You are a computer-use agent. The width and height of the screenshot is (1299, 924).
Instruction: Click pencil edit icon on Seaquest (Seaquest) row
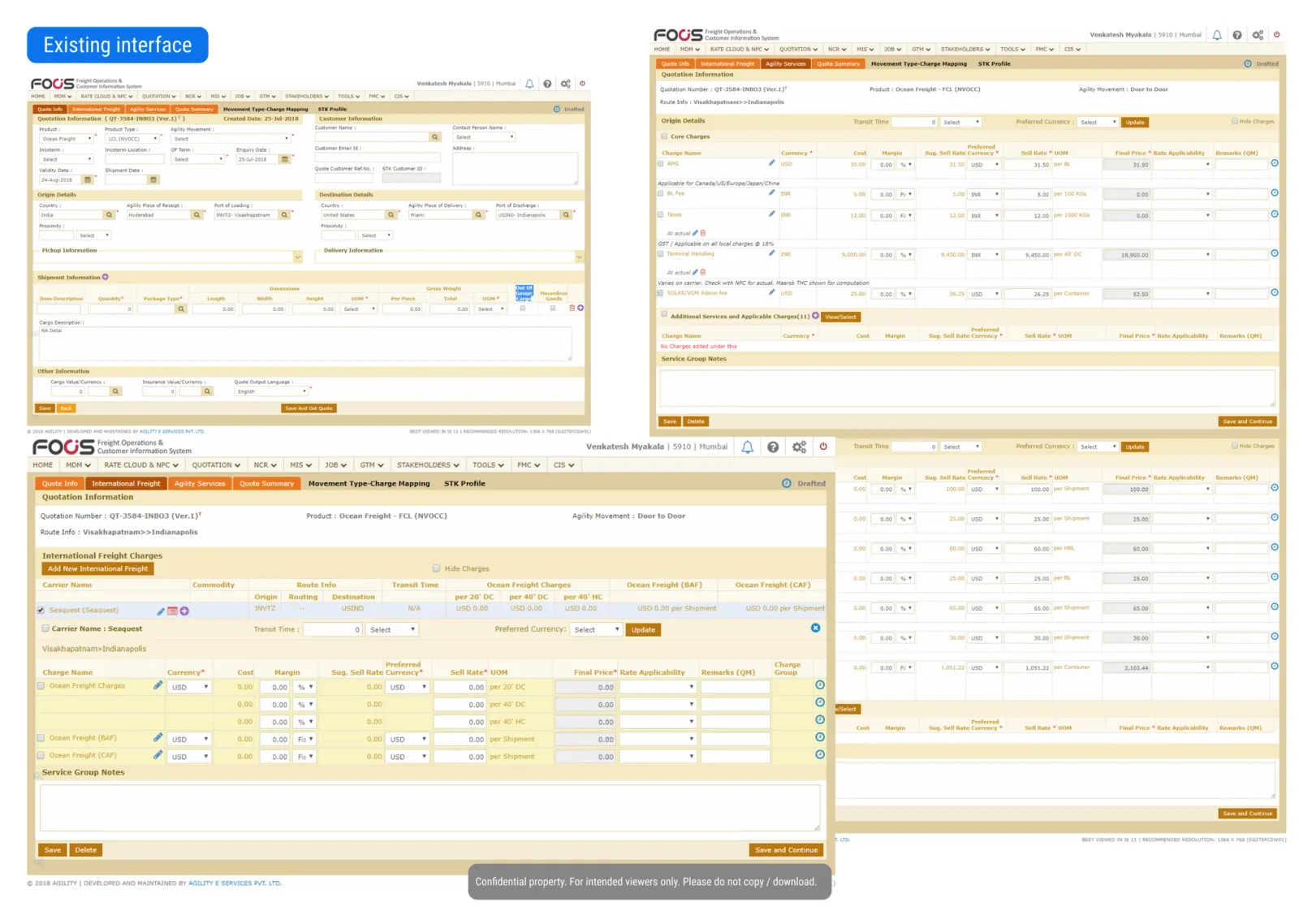[x=161, y=611]
